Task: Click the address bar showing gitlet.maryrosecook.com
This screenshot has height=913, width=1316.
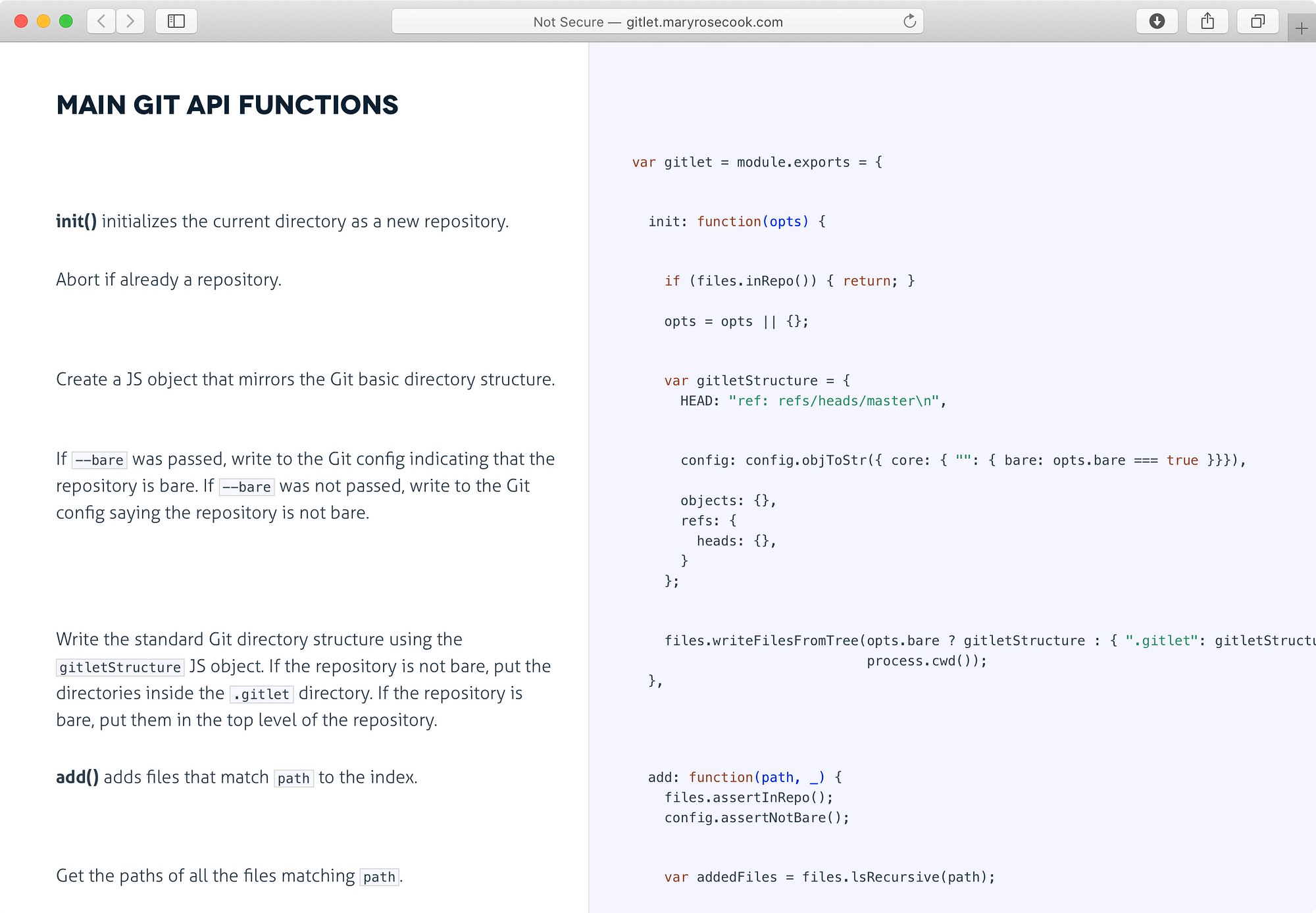Action: pos(657,21)
